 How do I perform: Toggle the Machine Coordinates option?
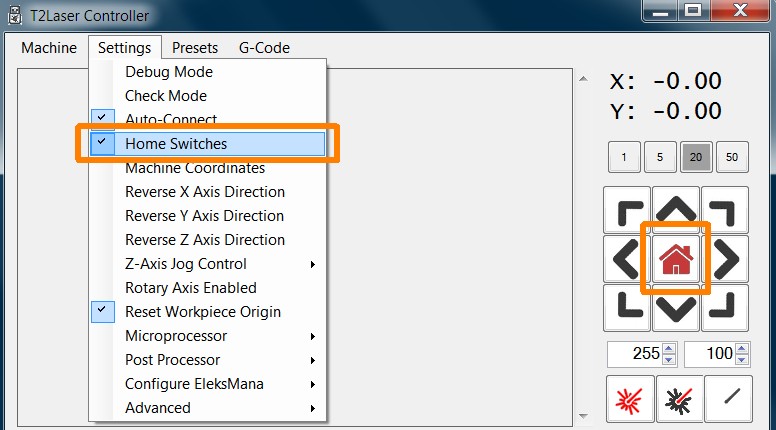point(207,168)
